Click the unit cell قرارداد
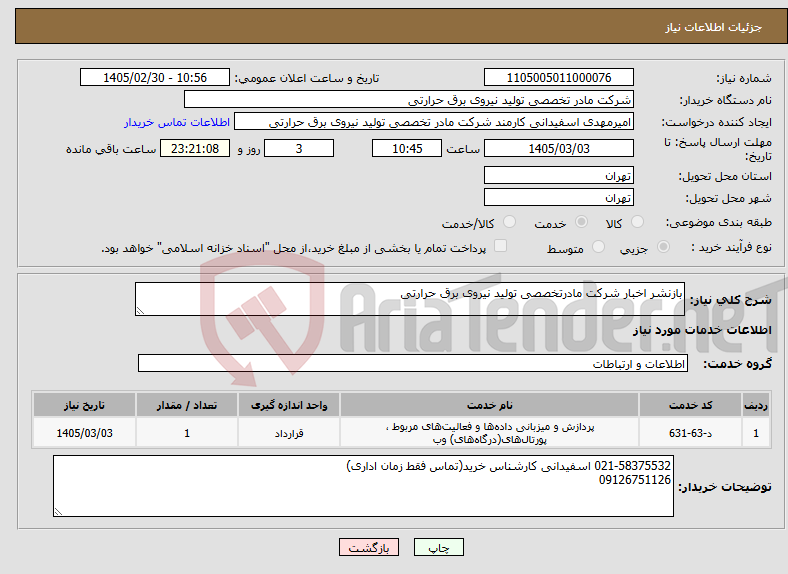Viewport: 788px width, 574px height. [289, 433]
